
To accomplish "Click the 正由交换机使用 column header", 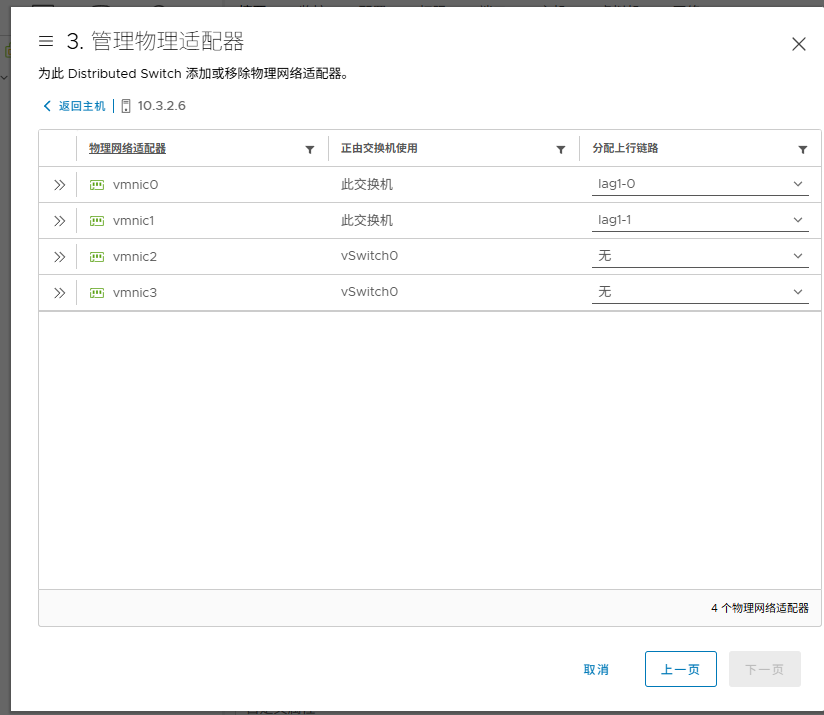I will pyautogui.click(x=379, y=148).
